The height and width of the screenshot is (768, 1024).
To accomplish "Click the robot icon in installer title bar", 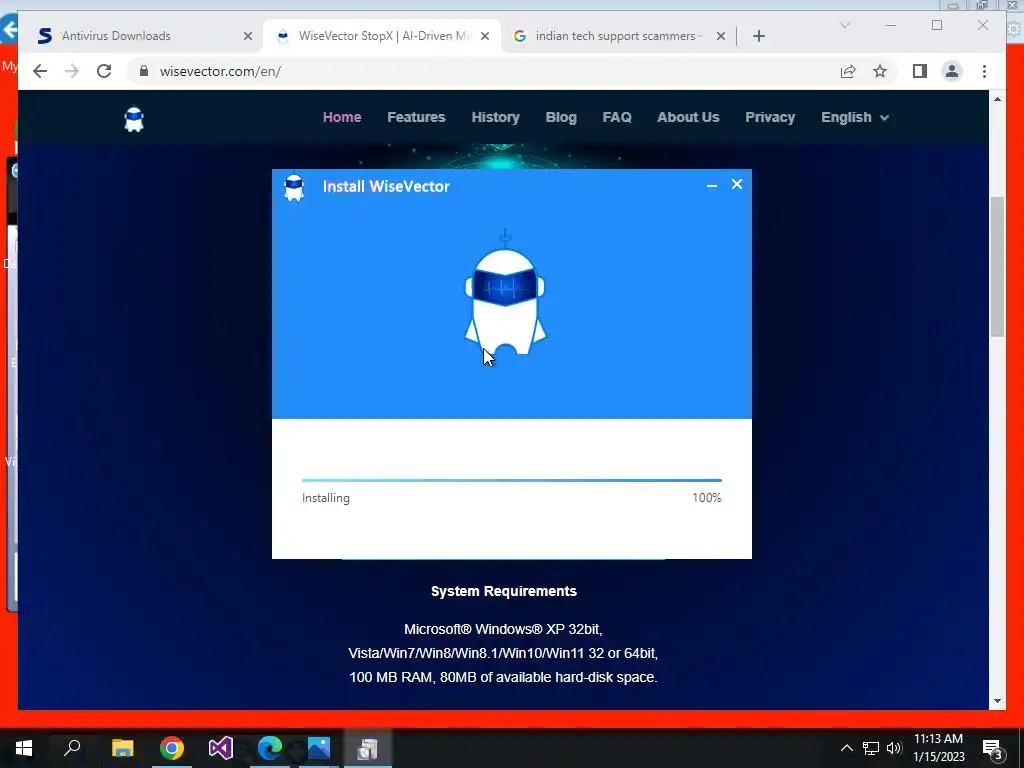I will (294, 187).
